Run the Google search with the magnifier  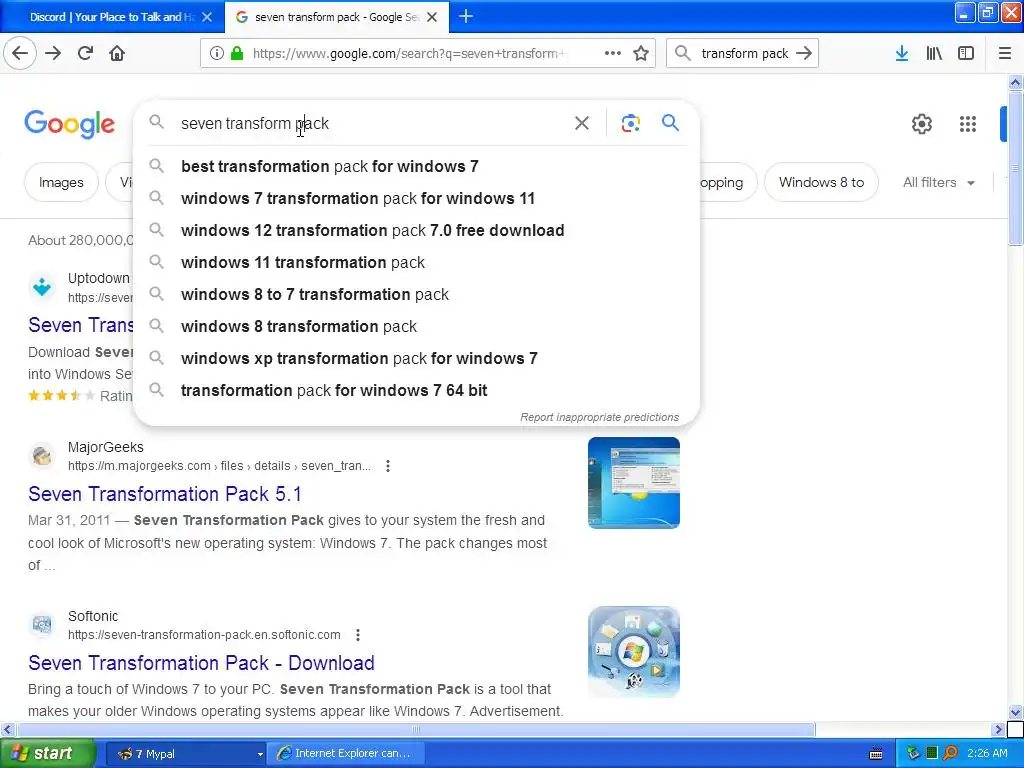(670, 123)
